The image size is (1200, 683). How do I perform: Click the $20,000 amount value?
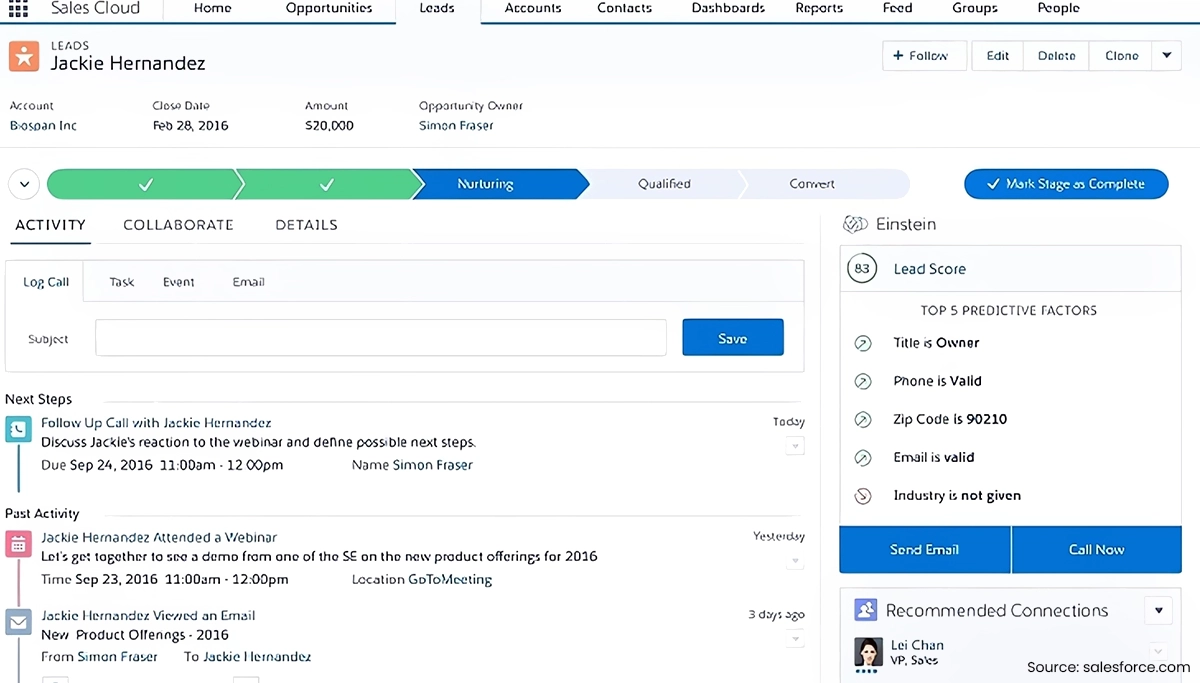(329, 126)
